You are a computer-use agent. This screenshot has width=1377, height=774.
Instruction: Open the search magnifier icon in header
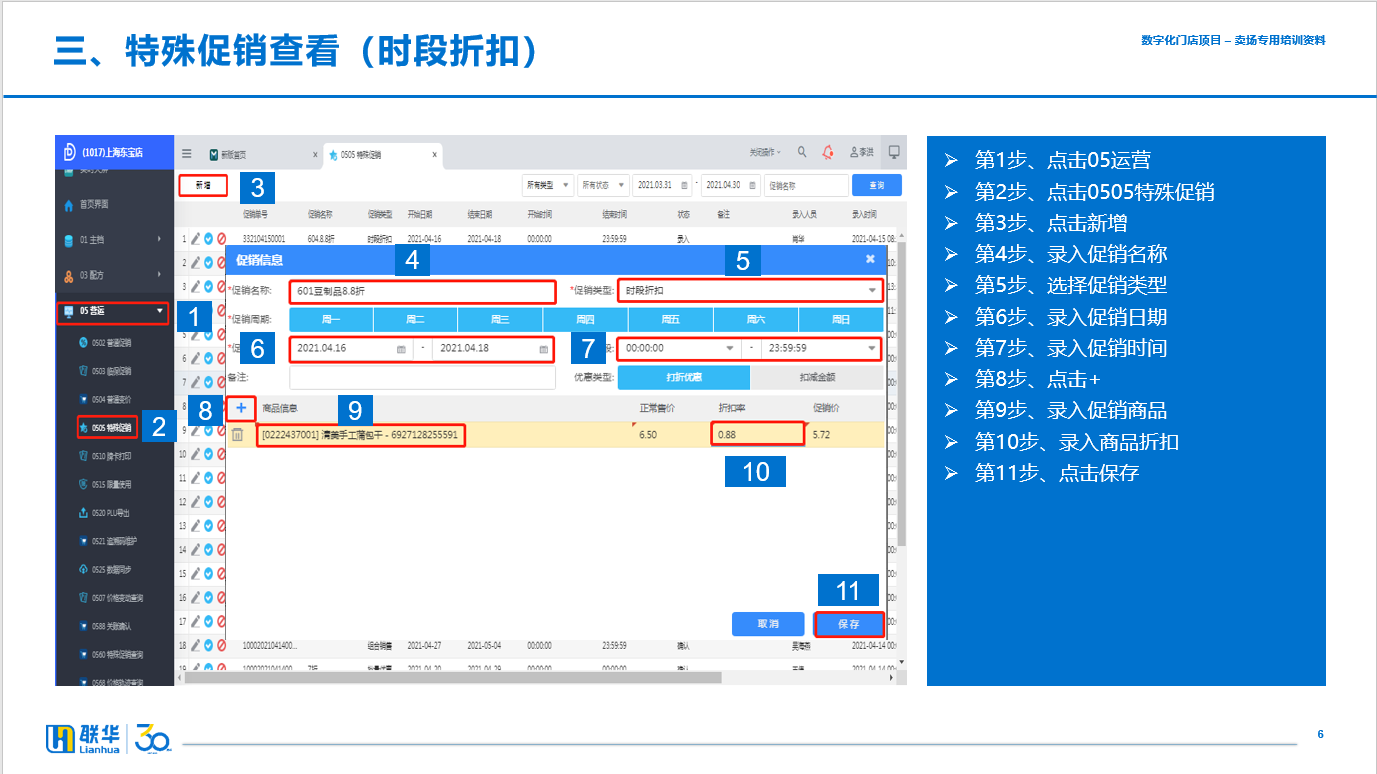802,152
